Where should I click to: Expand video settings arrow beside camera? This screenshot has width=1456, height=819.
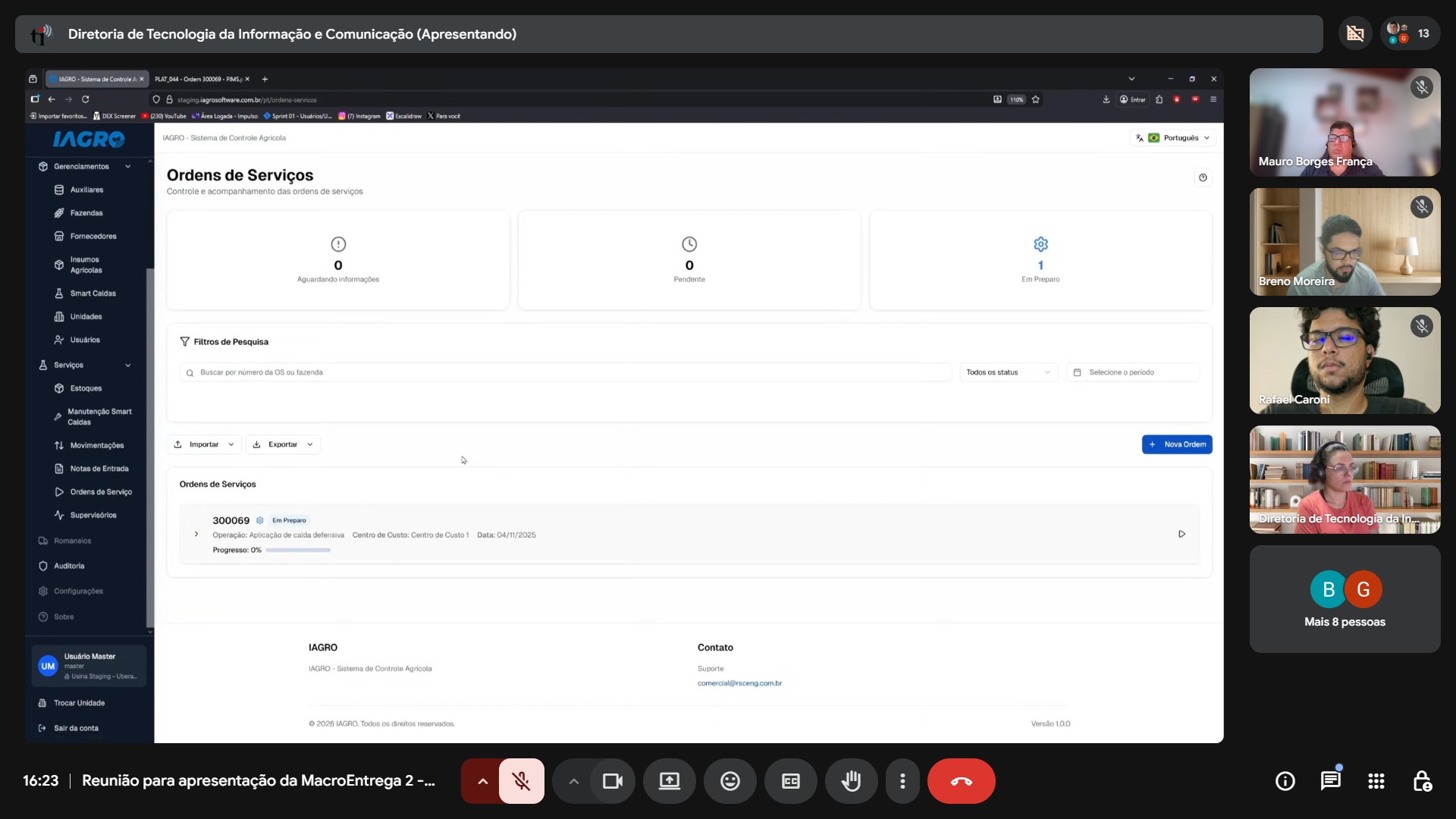573,781
